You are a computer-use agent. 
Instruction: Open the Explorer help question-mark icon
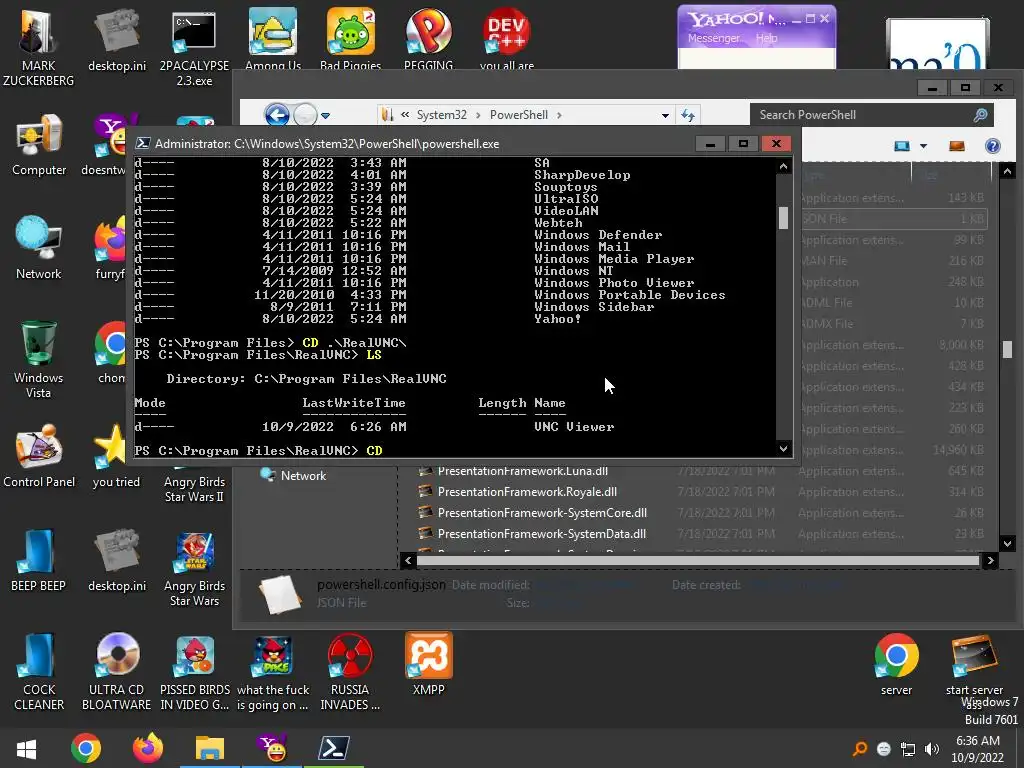pos(992,146)
